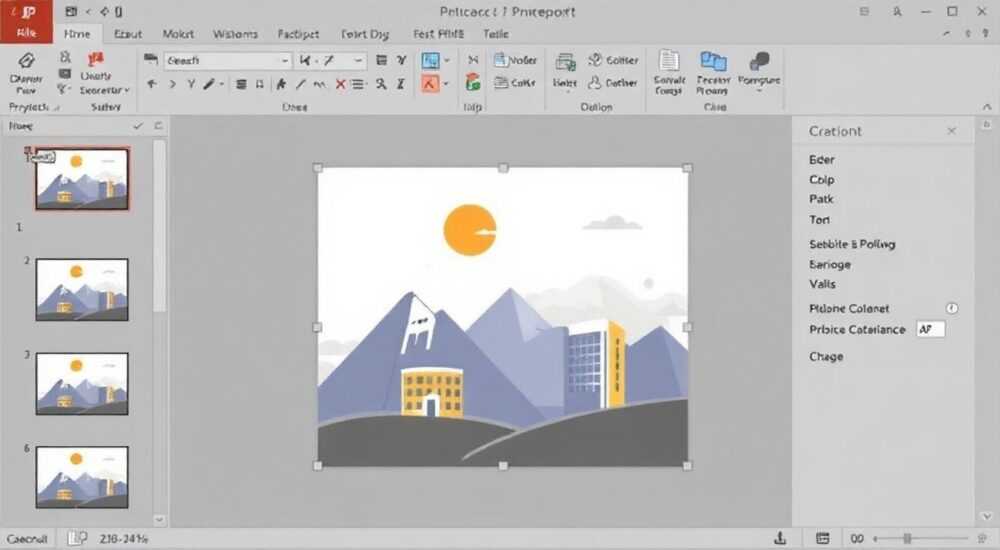The height and width of the screenshot is (550, 1000).
Task: Click the input box next to 'Prbice Cateriance'
Action: [x=930, y=329]
